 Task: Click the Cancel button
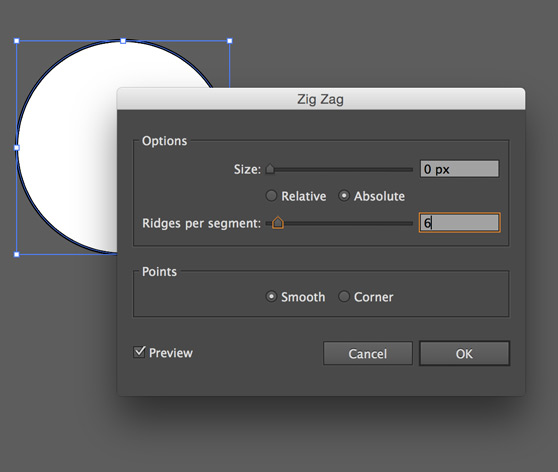coord(368,353)
